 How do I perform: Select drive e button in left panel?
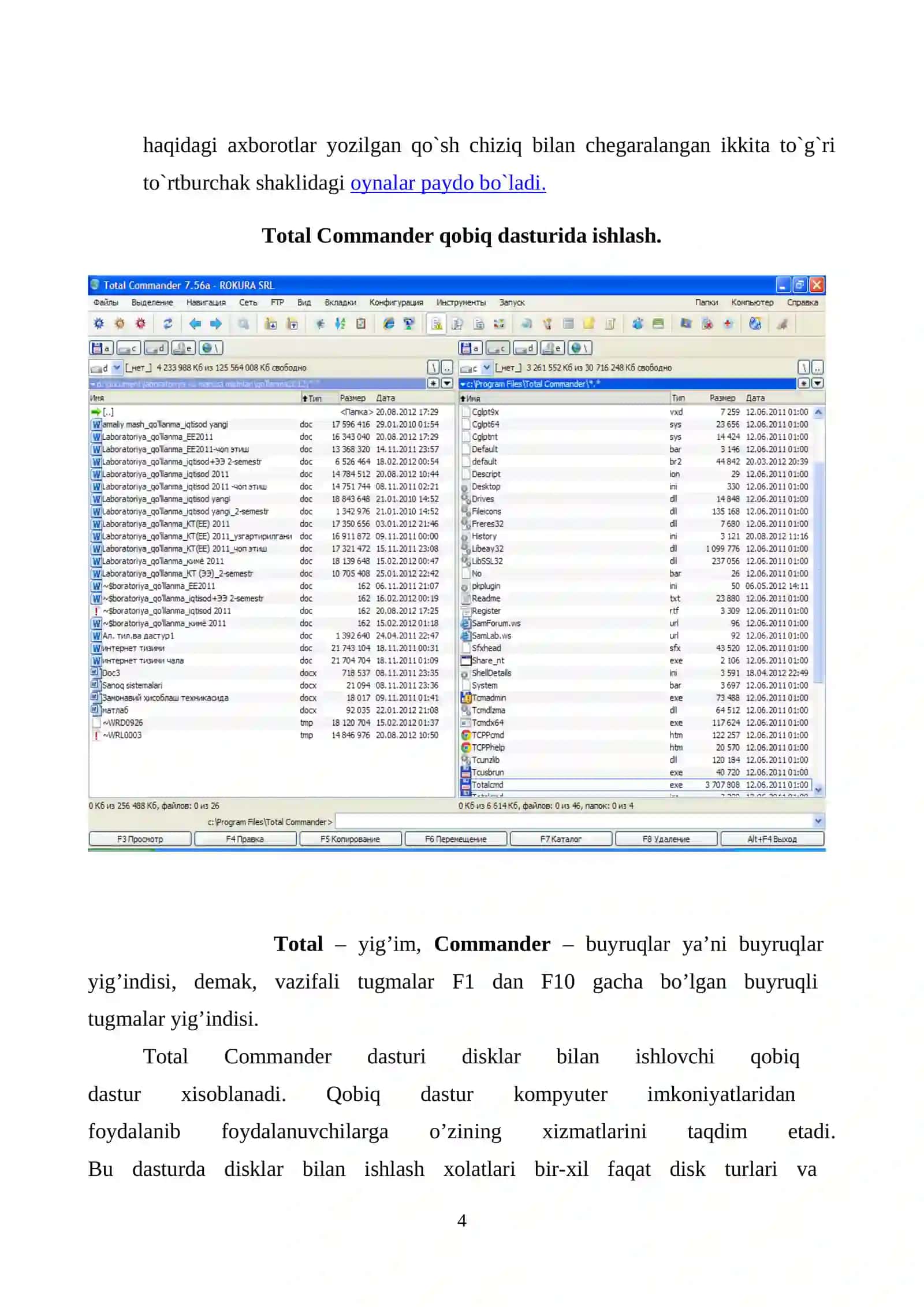pyautogui.click(x=183, y=348)
